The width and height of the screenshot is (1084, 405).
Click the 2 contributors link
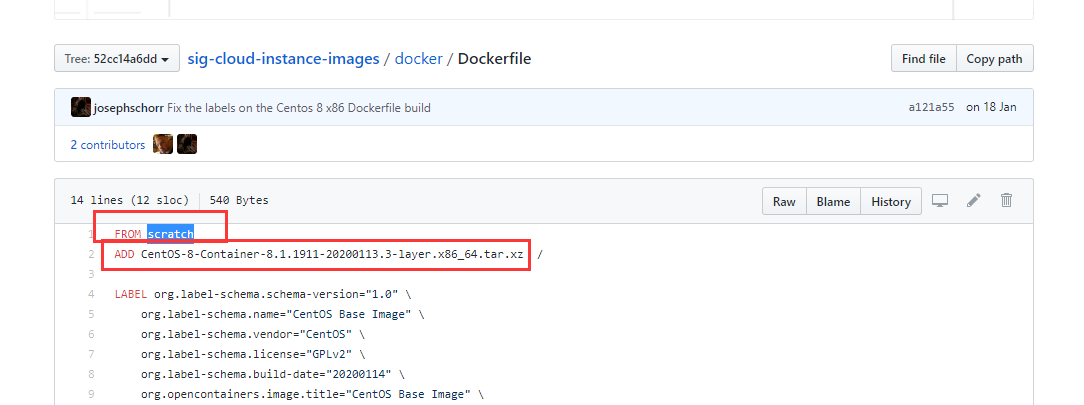[108, 145]
